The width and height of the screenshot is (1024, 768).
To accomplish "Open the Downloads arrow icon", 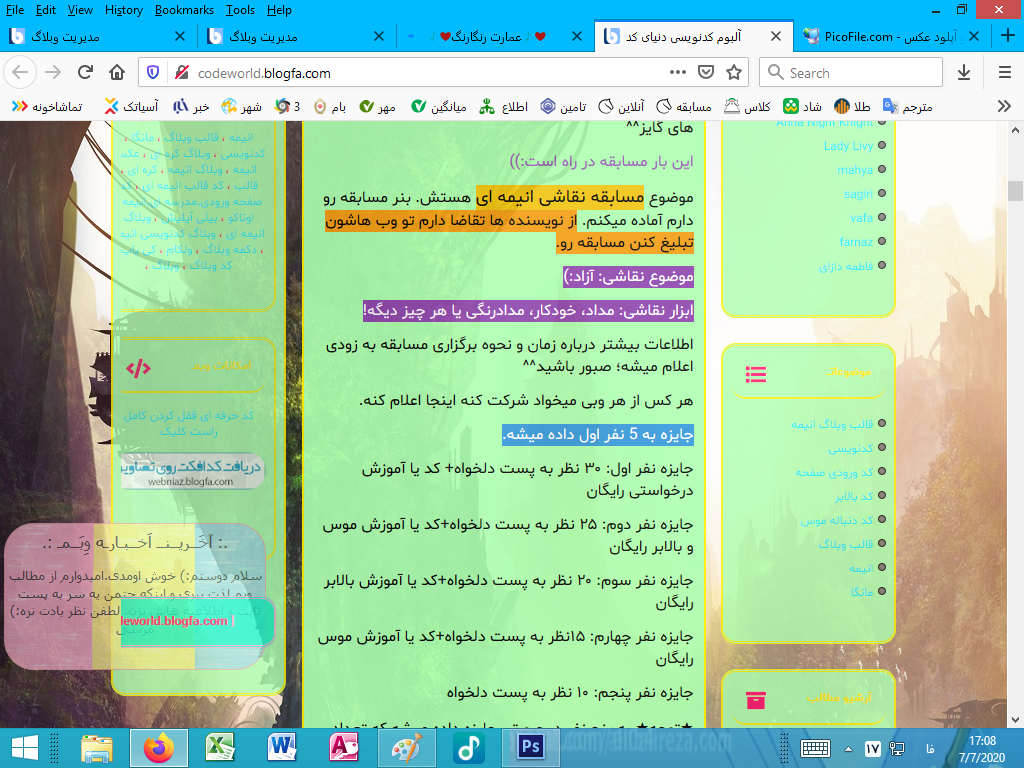I will pos(964,73).
